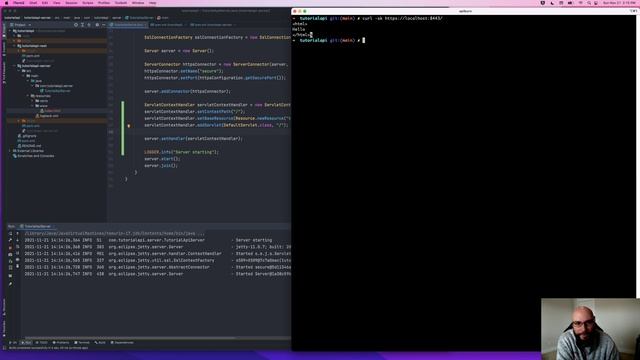Open iTerm2 Shell menu
The height and width of the screenshot is (360, 640).
[33, 3]
